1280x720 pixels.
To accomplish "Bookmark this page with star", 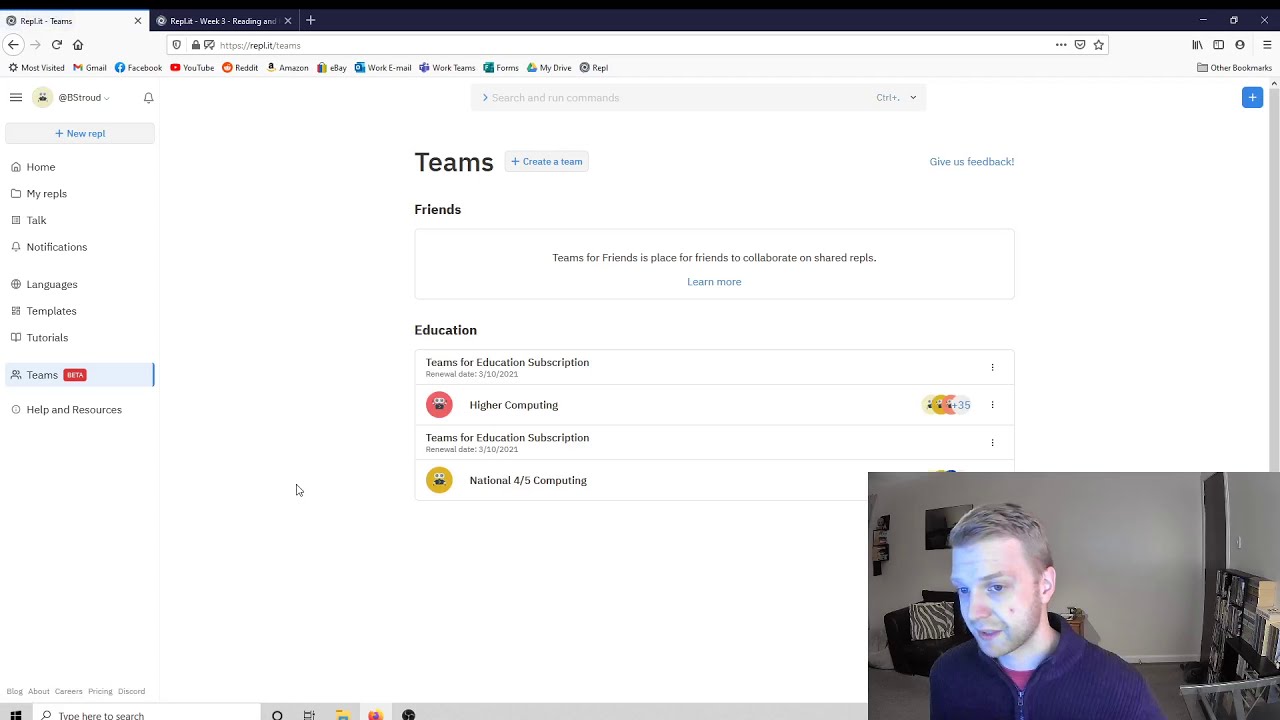I will (1098, 45).
